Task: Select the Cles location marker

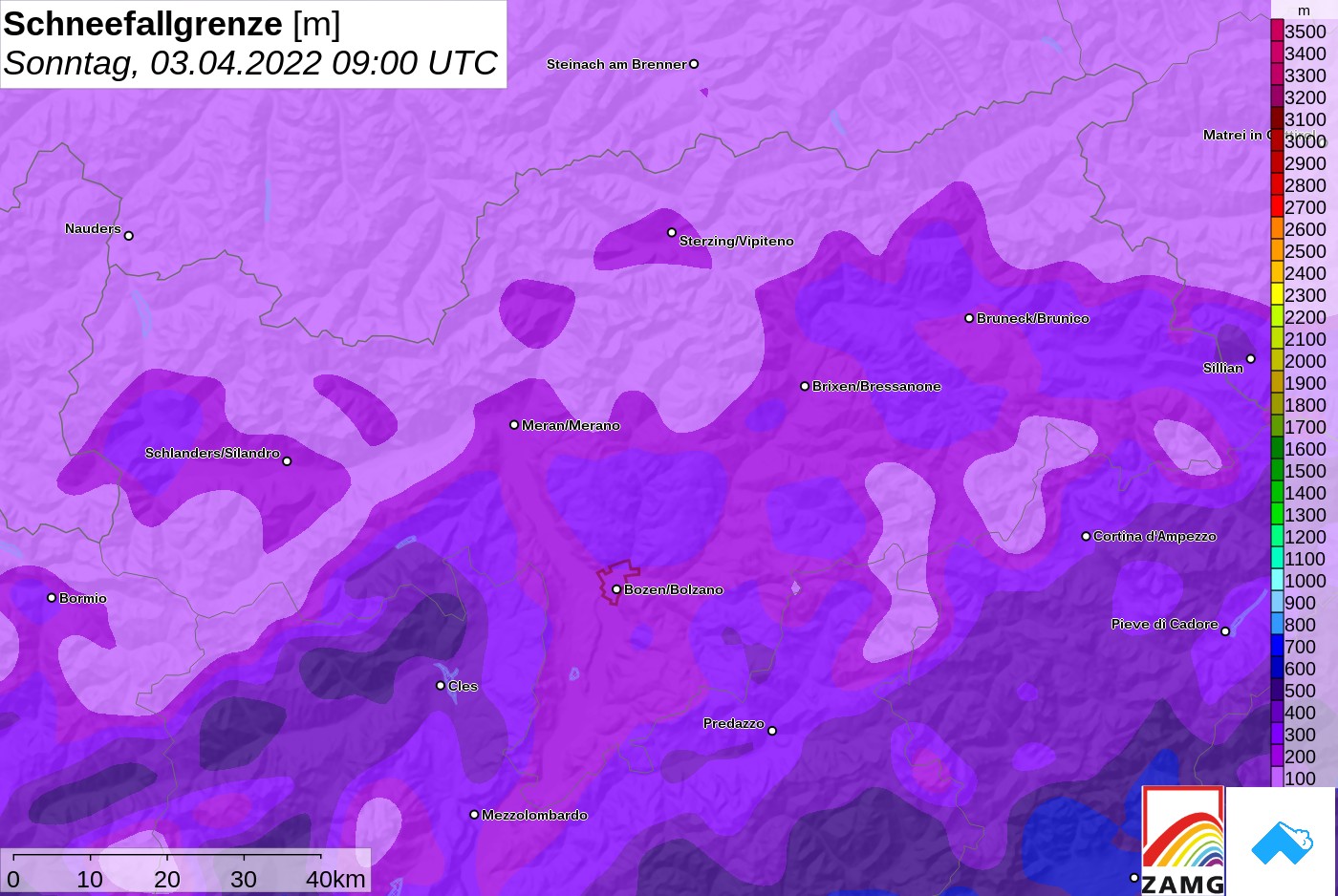Action: coord(441,685)
